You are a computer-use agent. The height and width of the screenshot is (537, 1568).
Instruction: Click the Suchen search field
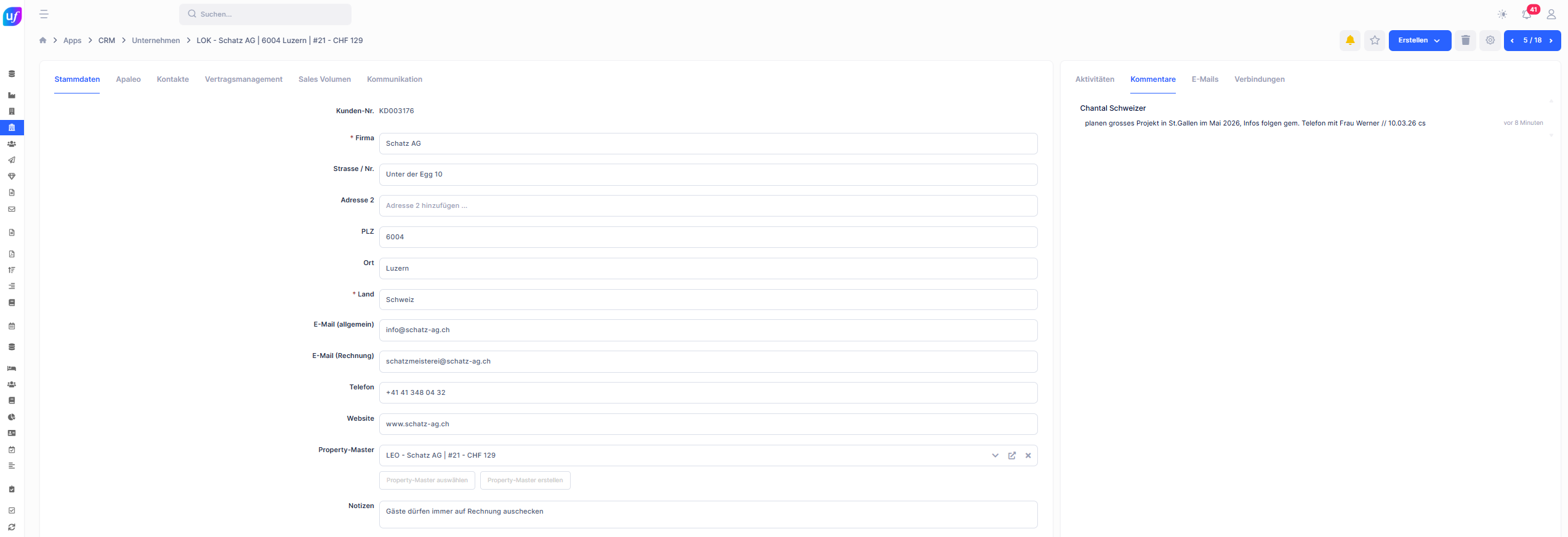[265, 14]
